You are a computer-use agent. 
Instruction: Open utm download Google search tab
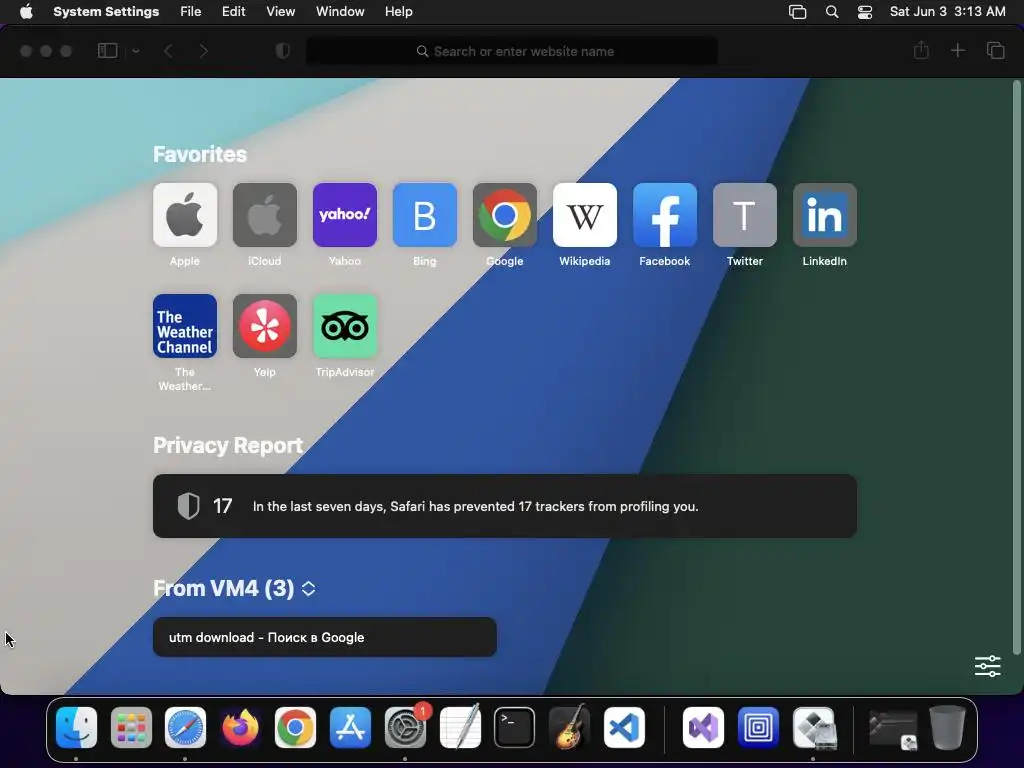(x=325, y=637)
